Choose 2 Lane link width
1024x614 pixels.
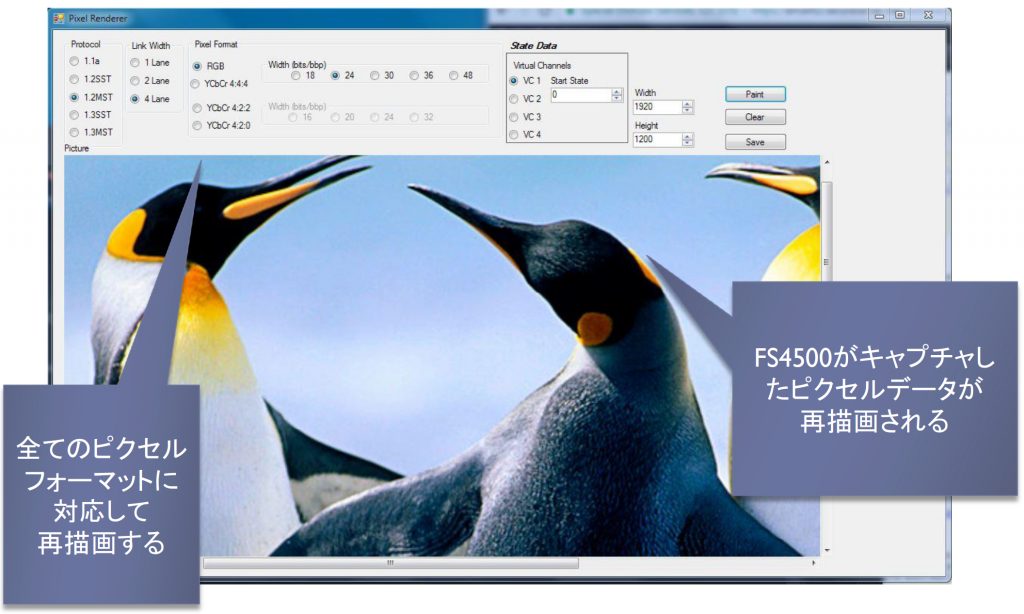coord(135,81)
